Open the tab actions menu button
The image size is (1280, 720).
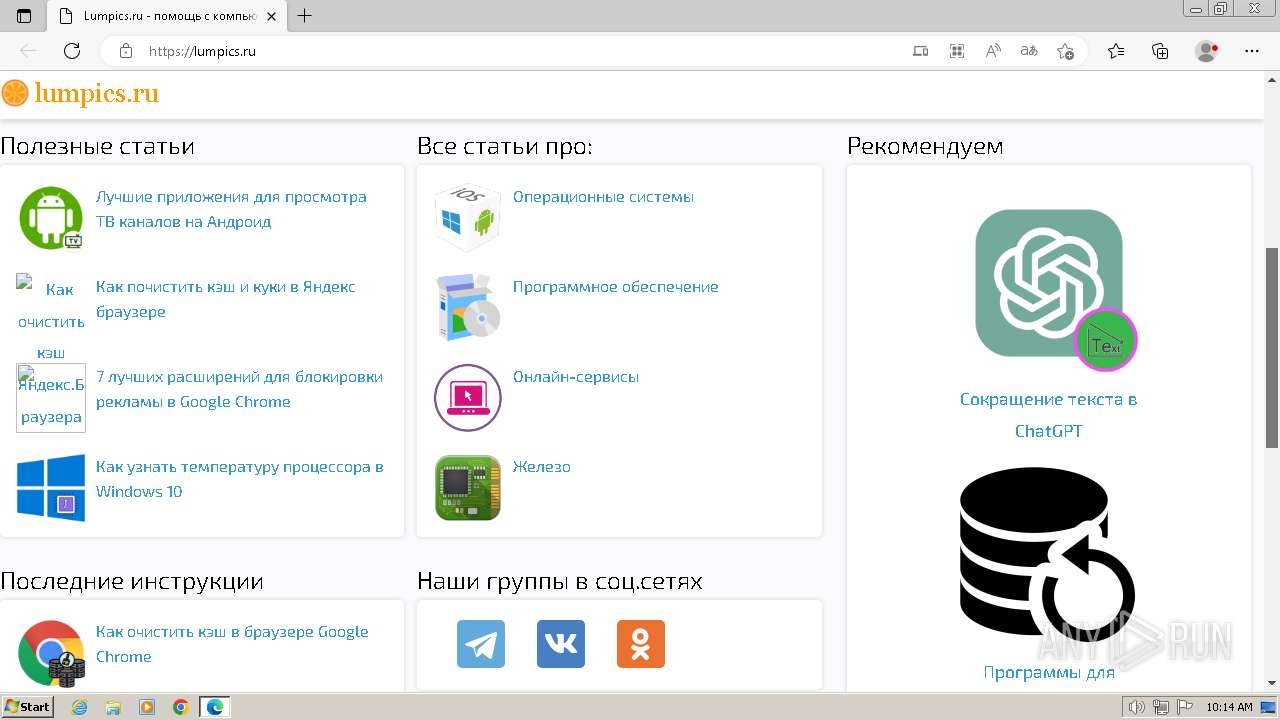click(24, 16)
